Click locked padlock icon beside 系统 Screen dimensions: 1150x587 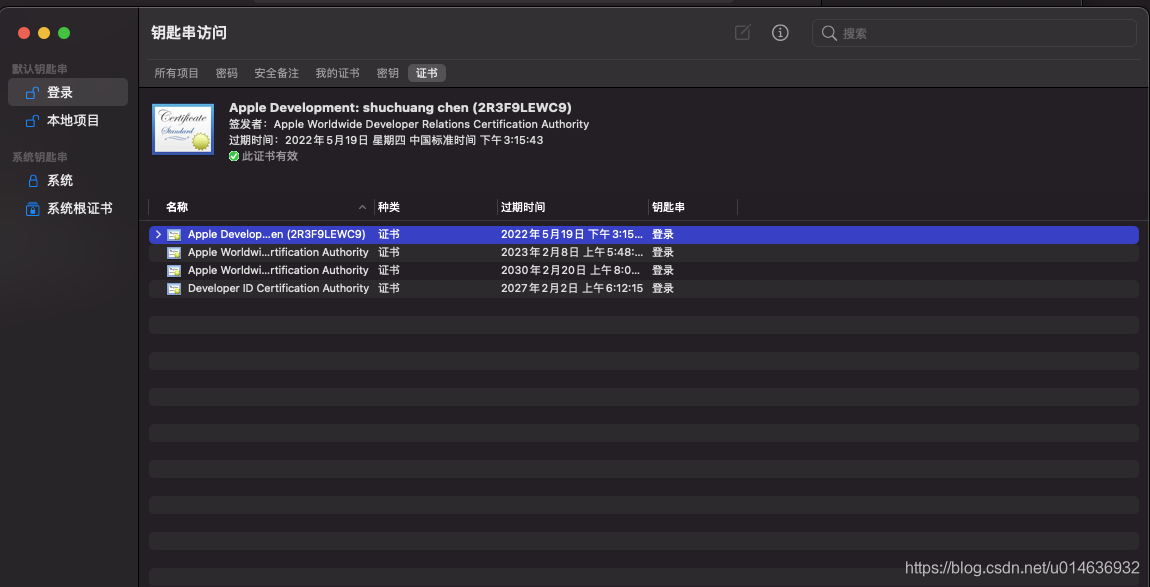click(x=32, y=181)
